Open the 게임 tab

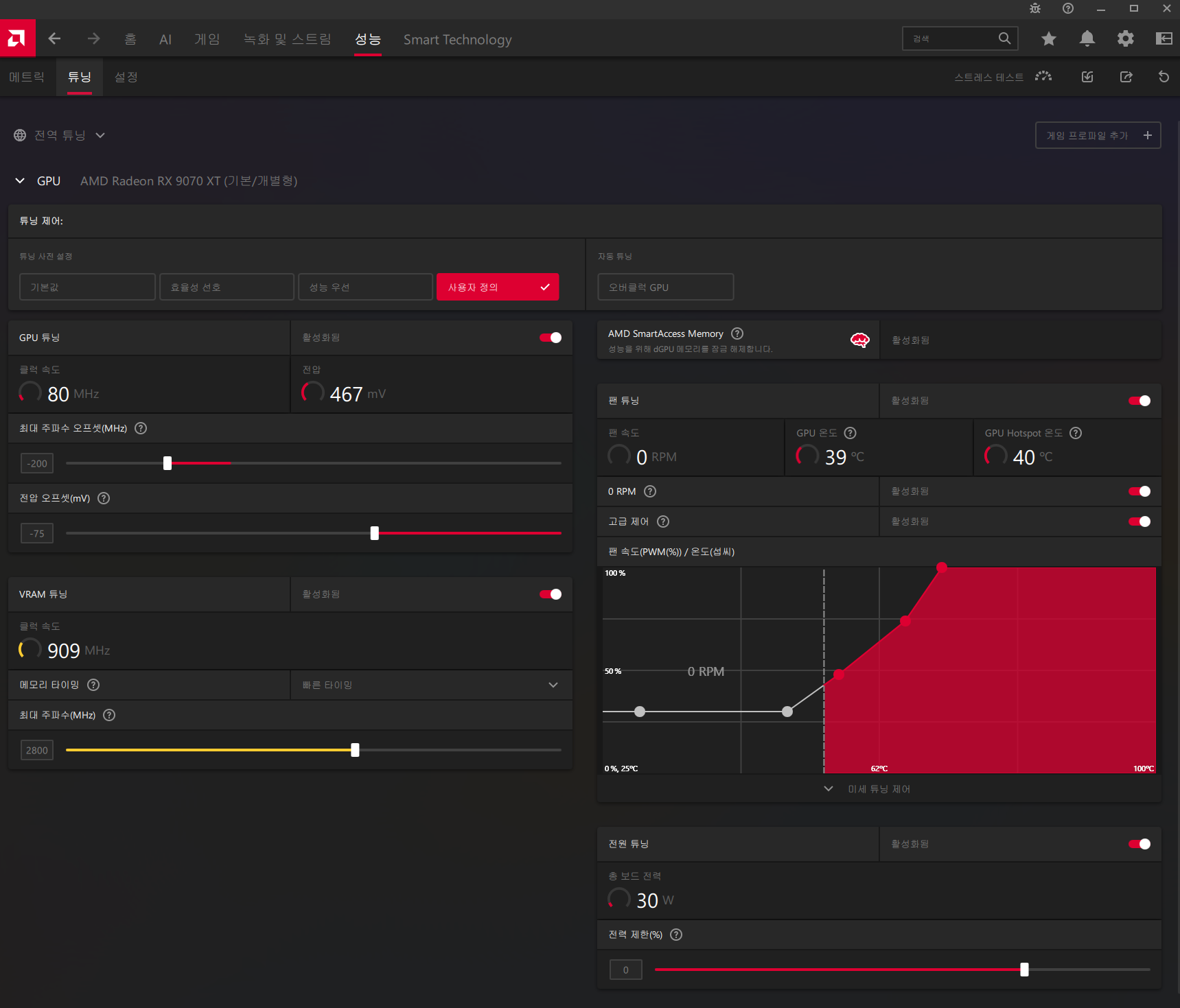pos(207,39)
